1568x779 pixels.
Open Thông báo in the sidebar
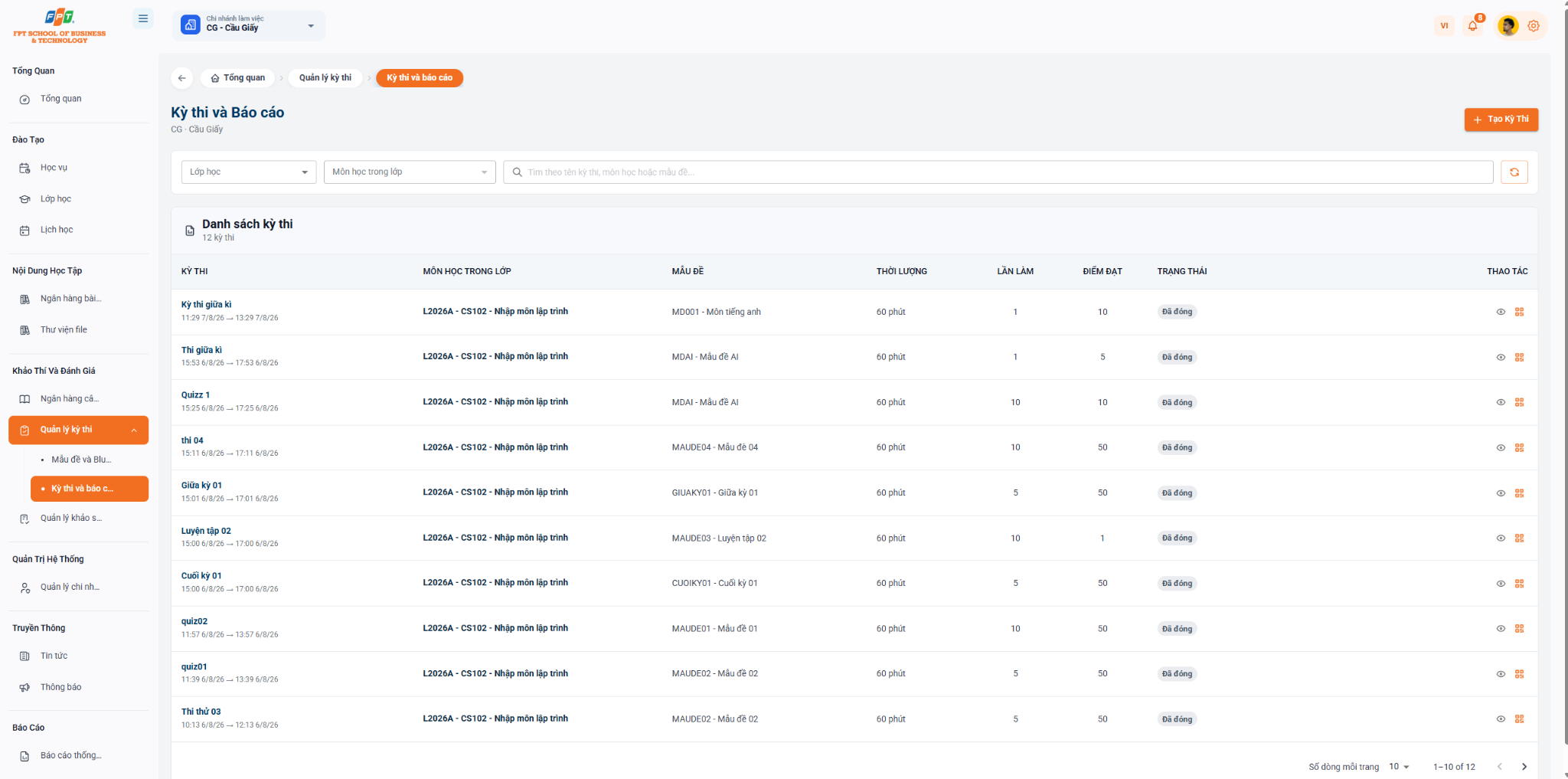(79, 687)
